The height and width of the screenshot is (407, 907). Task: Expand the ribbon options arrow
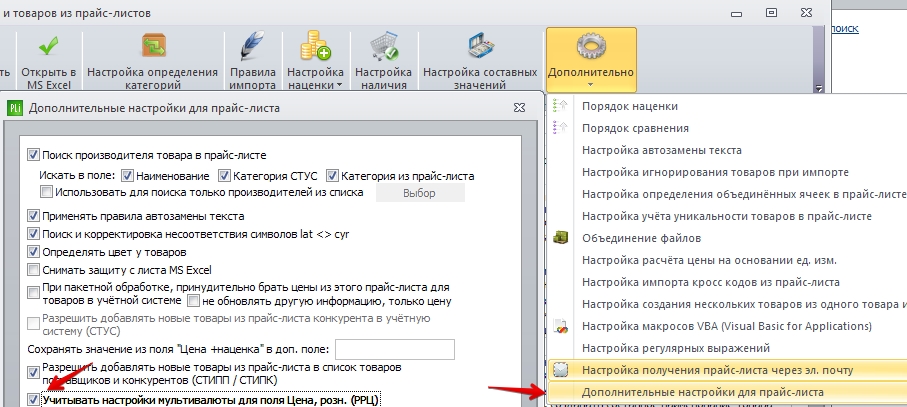[x=818, y=88]
